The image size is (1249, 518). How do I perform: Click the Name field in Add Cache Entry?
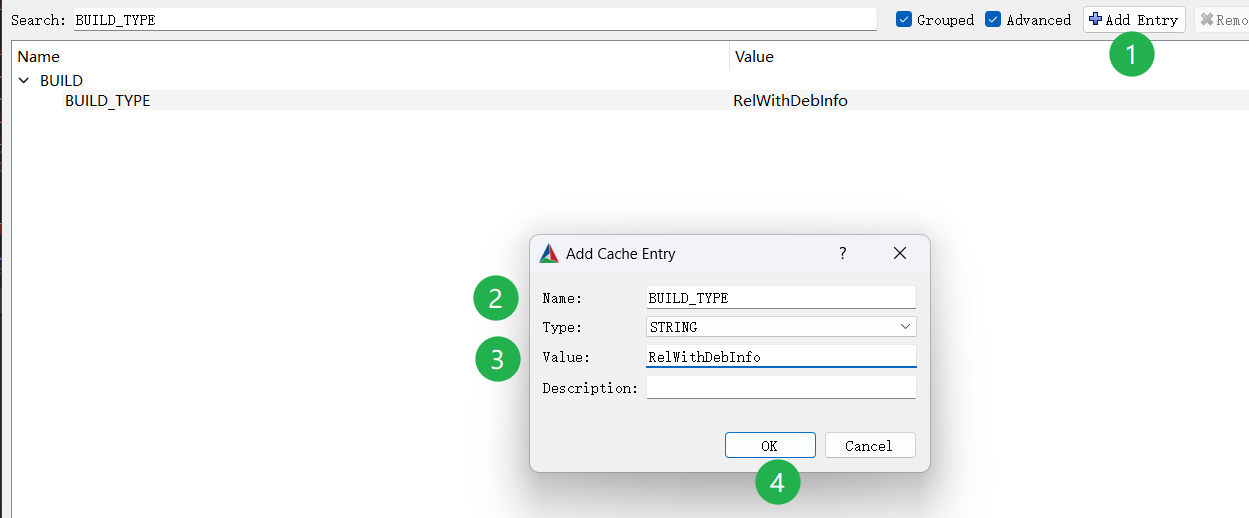tap(781, 298)
